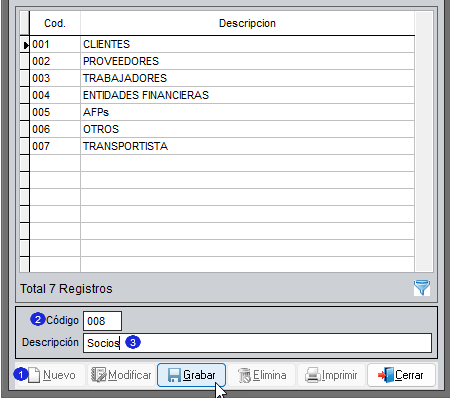Click the Cod. column header
450x398 pixels.
pos(55,23)
